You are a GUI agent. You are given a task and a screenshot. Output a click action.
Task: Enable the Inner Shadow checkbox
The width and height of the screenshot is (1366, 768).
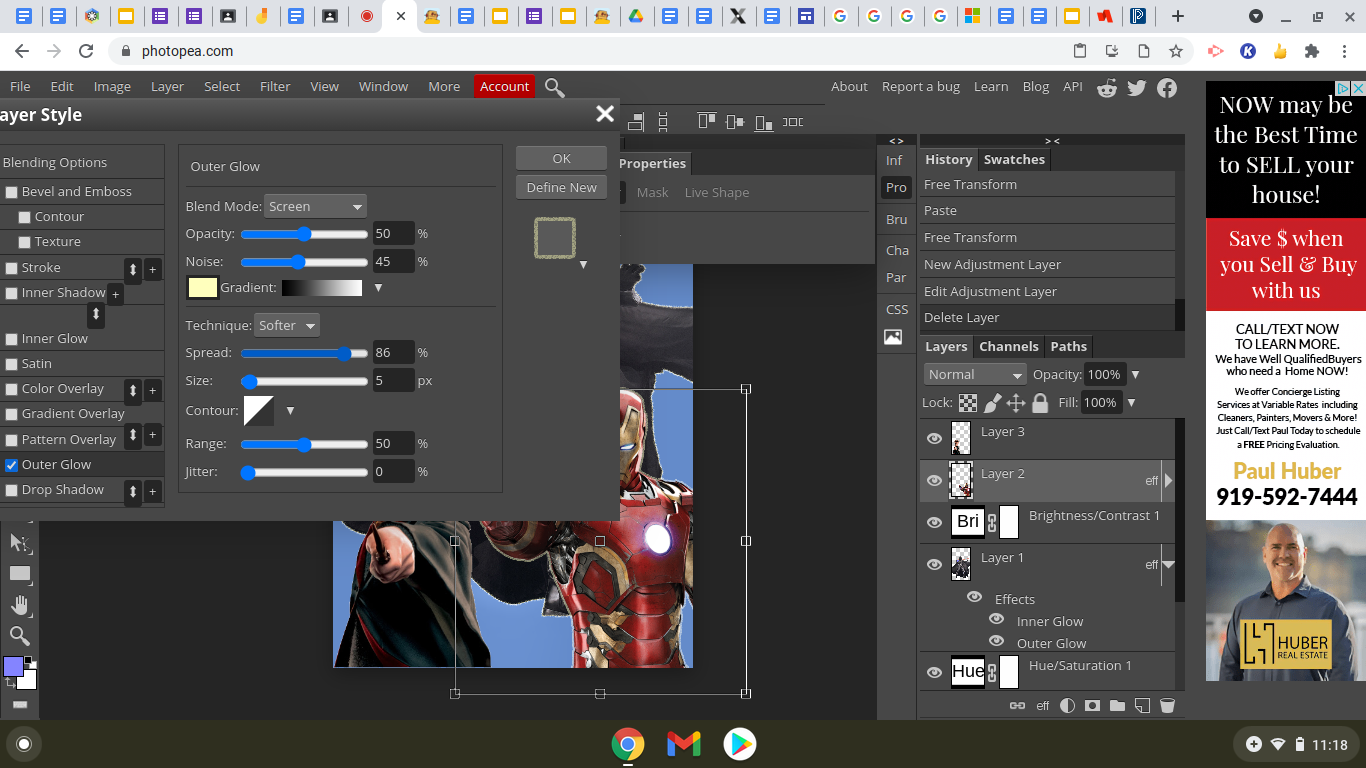[x=12, y=293]
